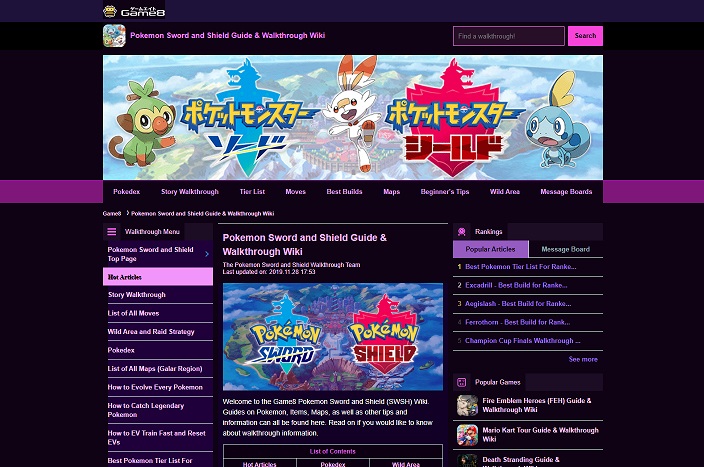This screenshot has width=704, height=467.
Task: Select the Hot Articles sidebar item
Action: pos(158,277)
